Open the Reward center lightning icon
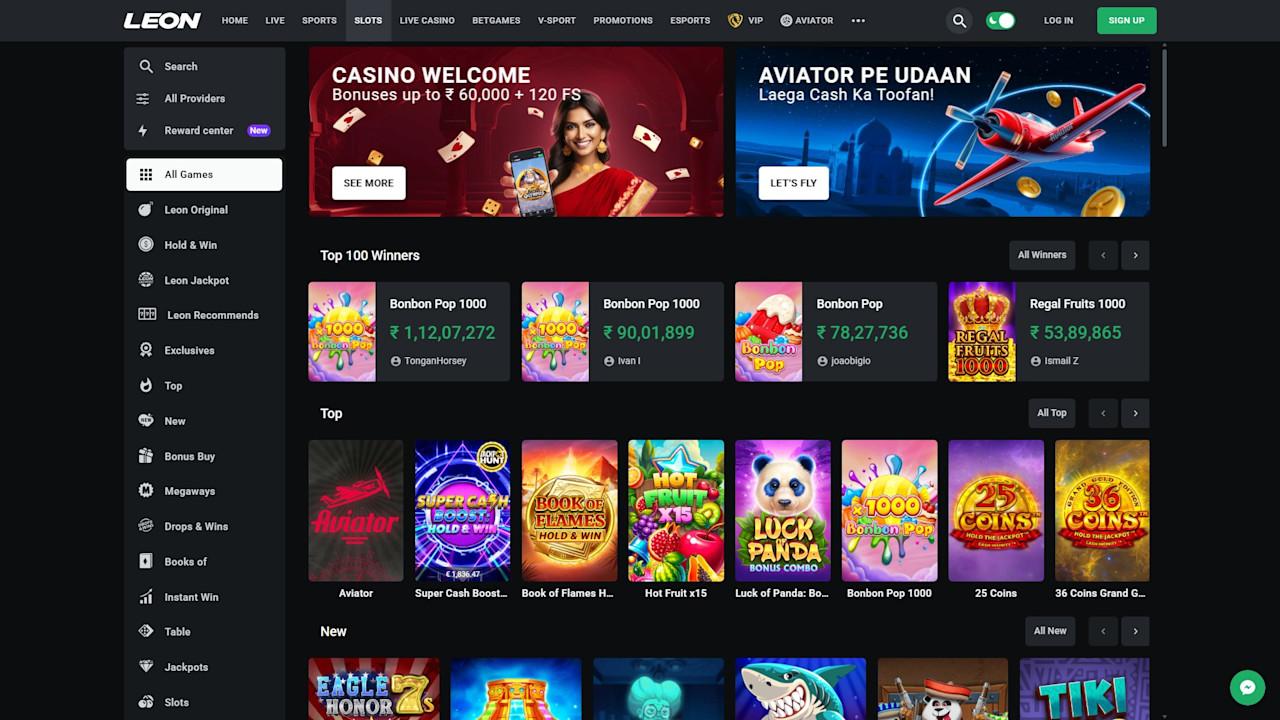1280x720 pixels. (x=143, y=130)
